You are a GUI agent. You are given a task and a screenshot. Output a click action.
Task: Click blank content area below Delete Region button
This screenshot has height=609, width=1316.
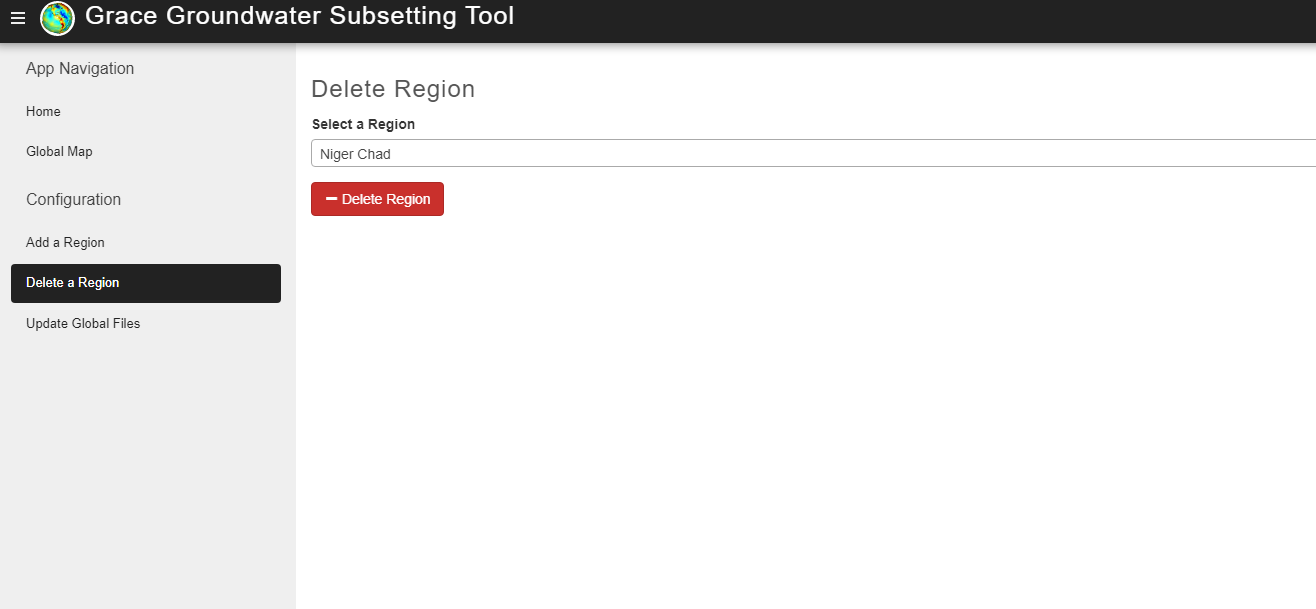point(800,410)
